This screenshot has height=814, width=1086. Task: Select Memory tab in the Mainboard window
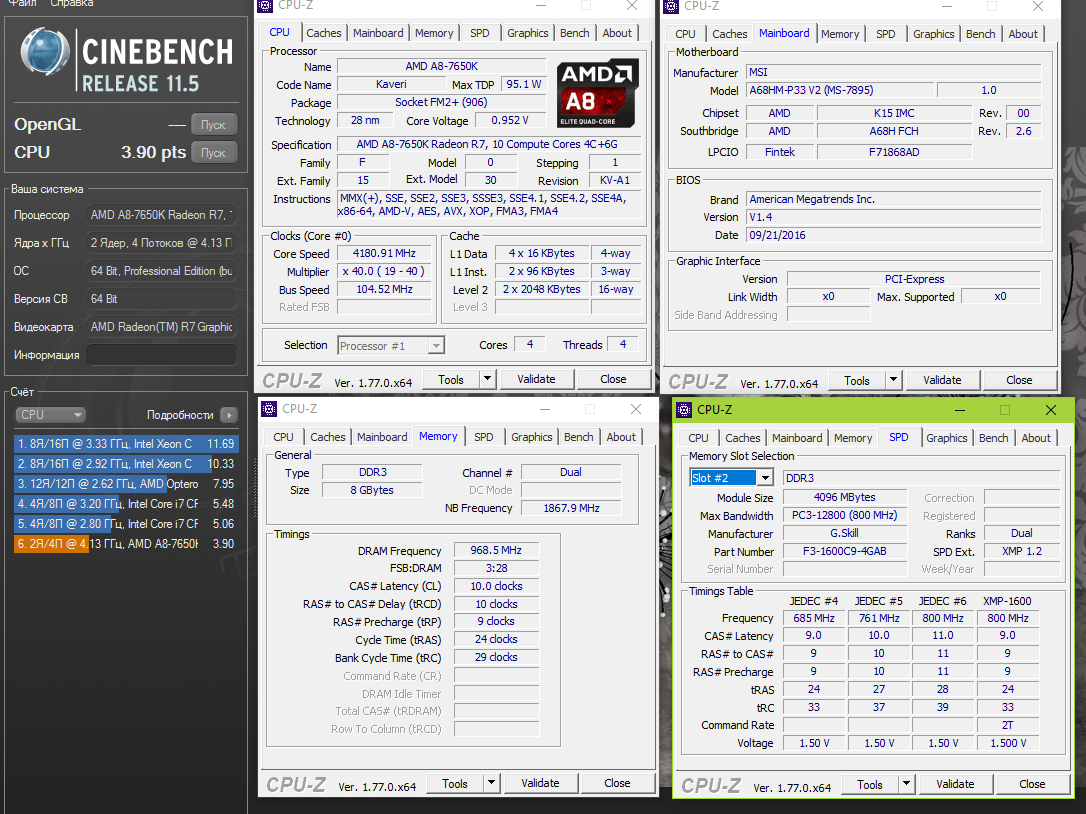tap(840, 34)
